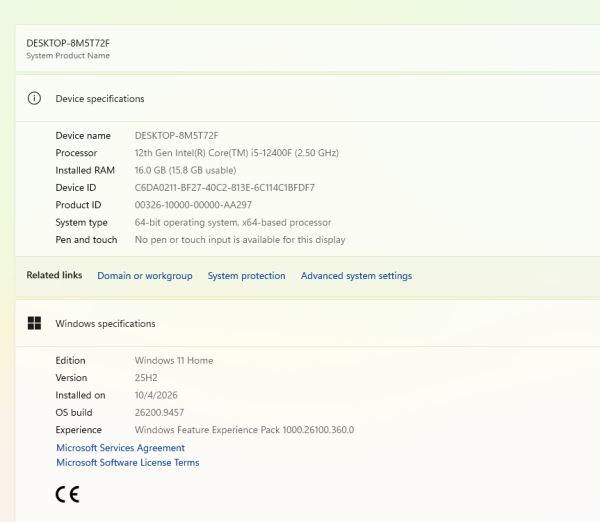
Task: Open the Domain or workgroup link
Action: 145,276
